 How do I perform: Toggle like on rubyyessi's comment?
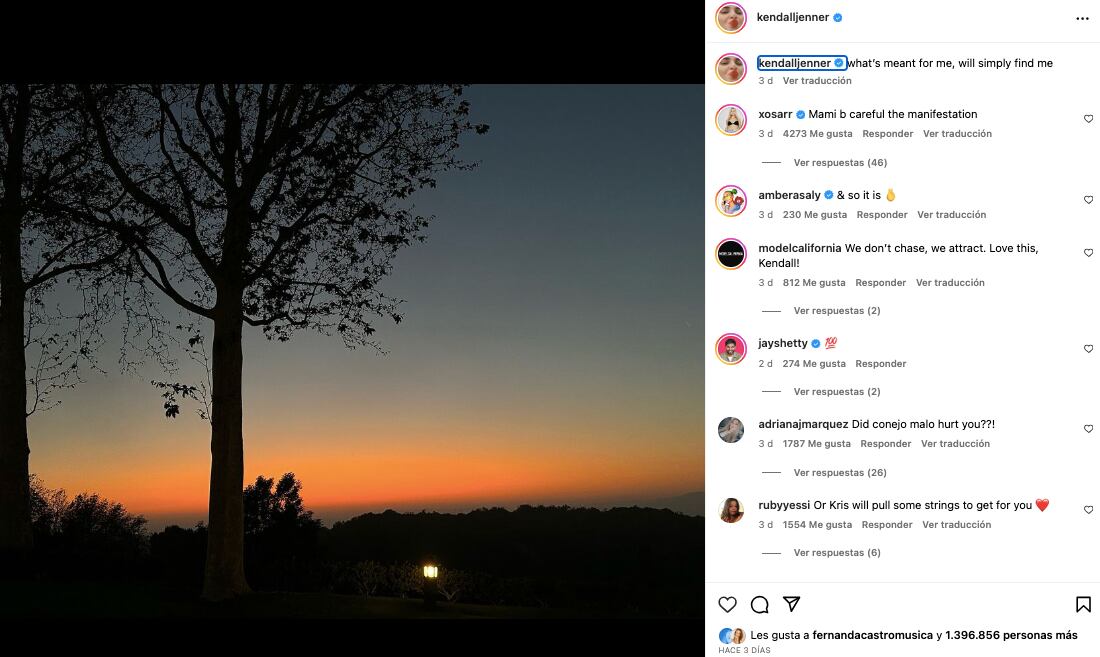click(x=1088, y=510)
